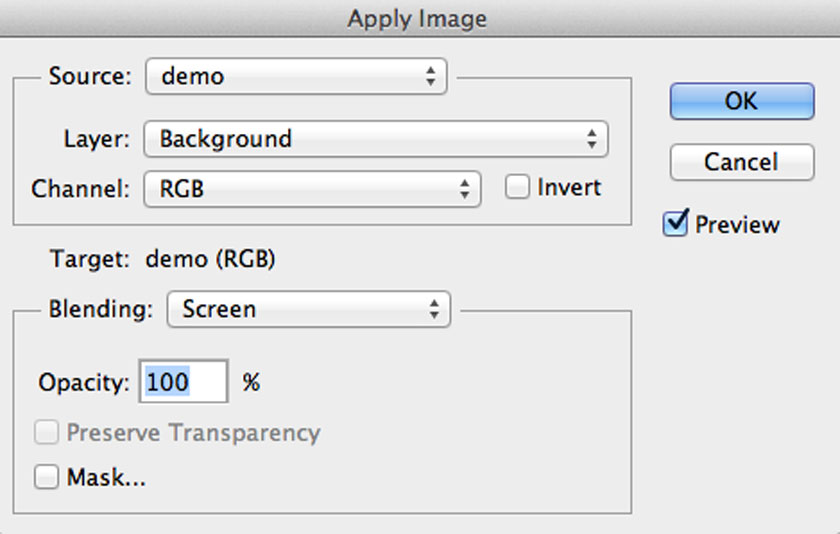
Task: Click the Apply Image title bar
Action: tap(419, 18)
